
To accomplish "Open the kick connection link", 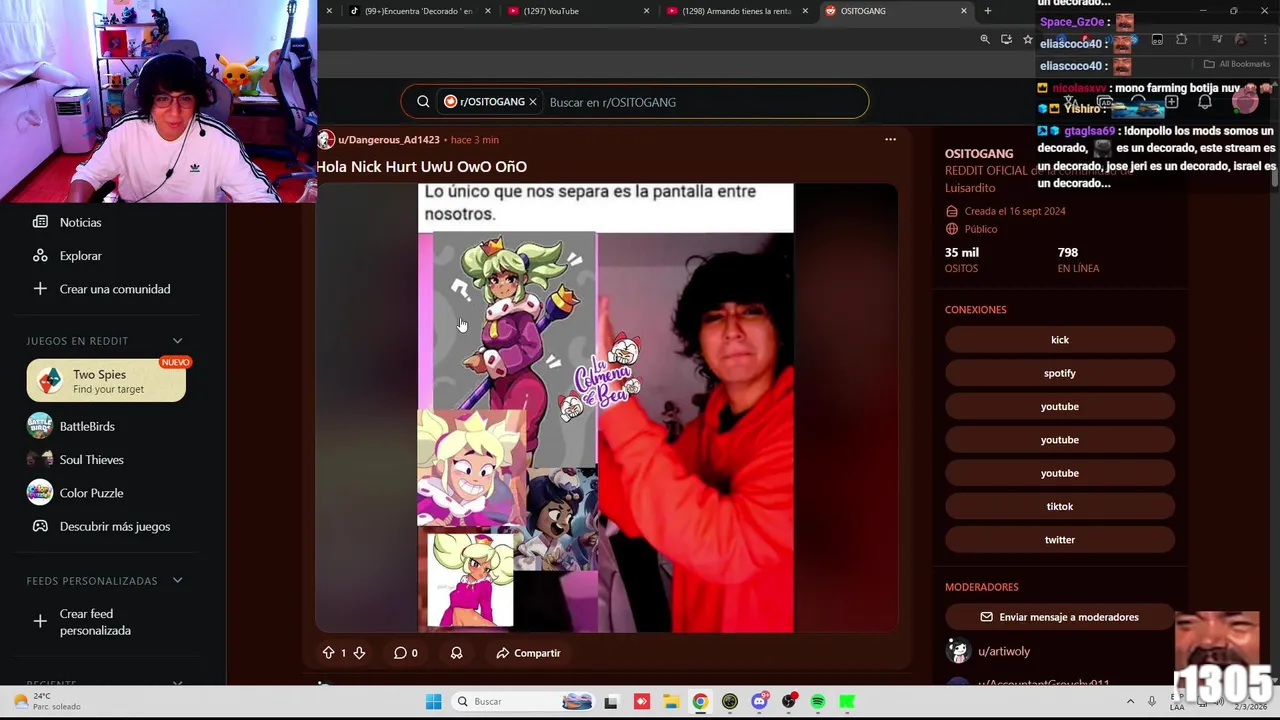I will (1060, 340).
